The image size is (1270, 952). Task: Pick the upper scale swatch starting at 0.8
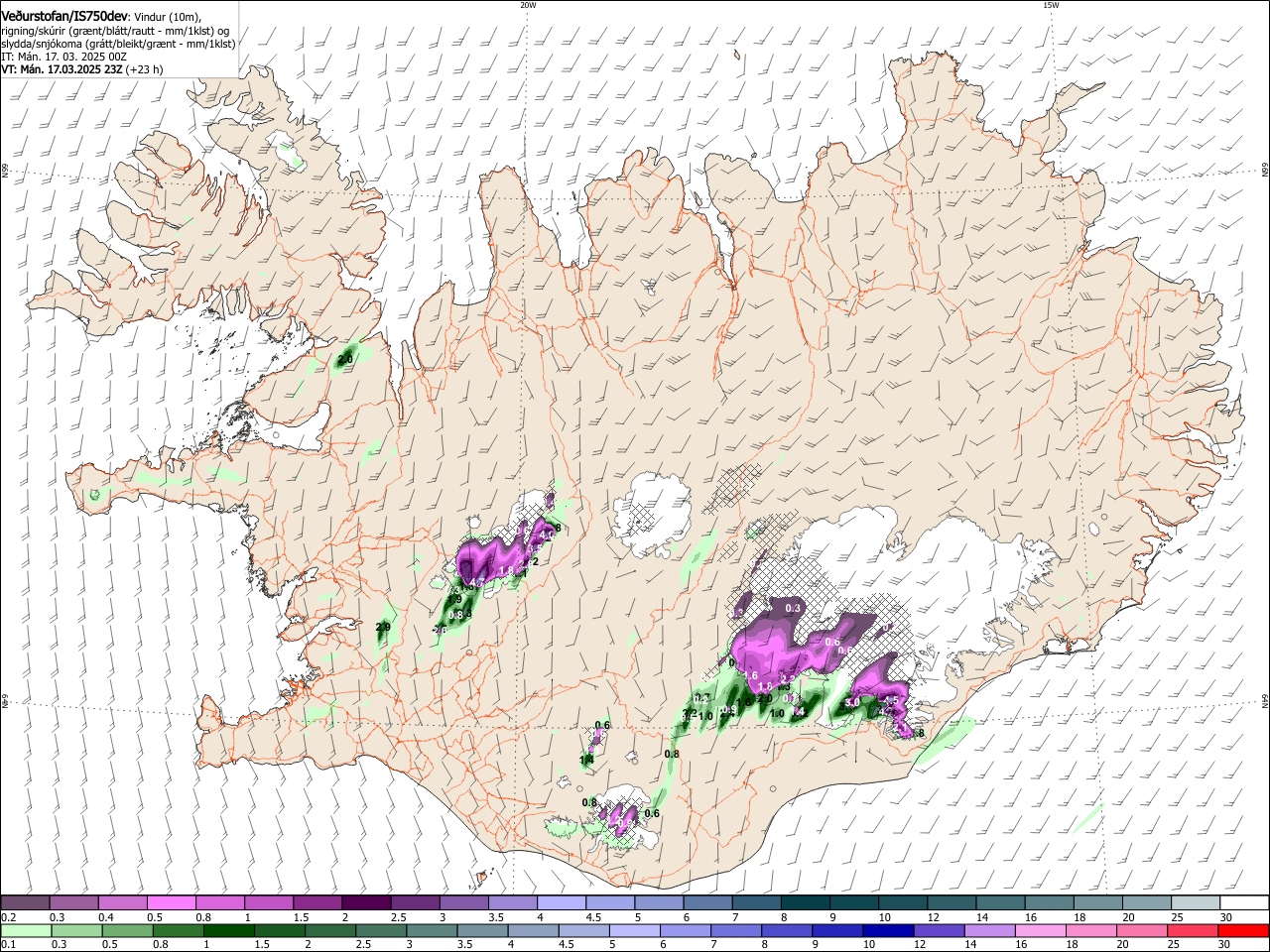[x=219, y=902]
